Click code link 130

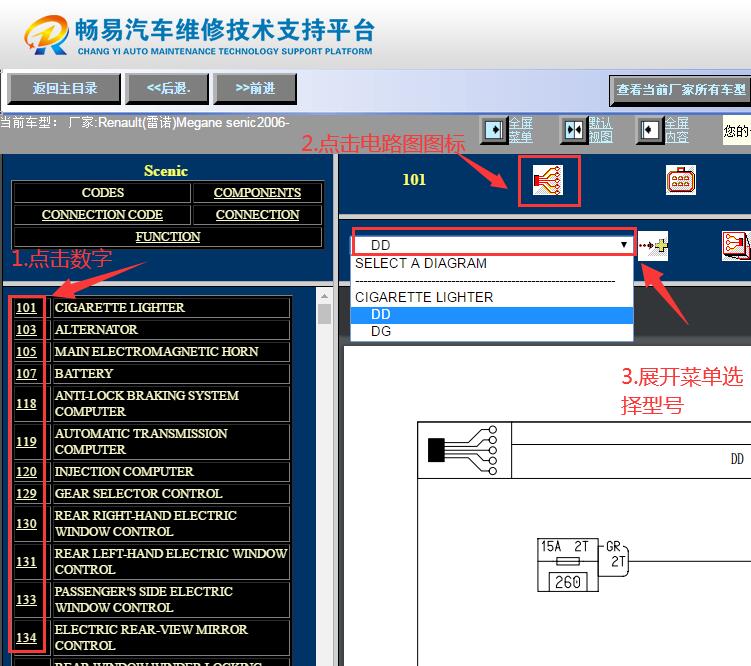[x=26, y=523]
